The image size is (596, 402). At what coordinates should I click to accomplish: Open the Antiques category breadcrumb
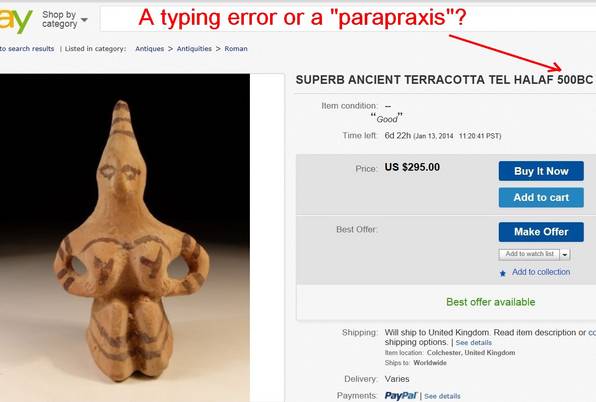[x=149, y=49]
